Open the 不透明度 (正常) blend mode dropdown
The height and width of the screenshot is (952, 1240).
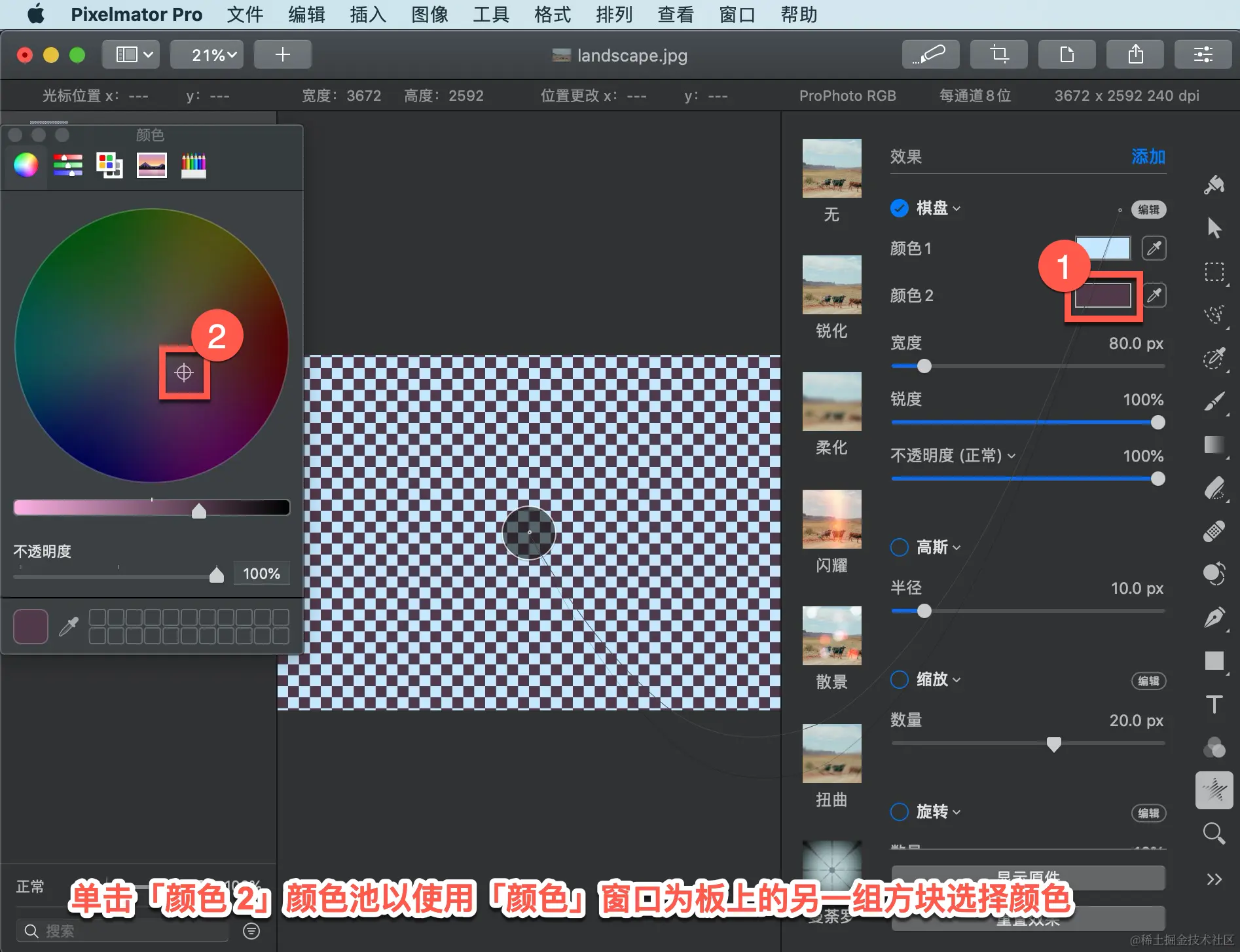(x=953, y=456)
